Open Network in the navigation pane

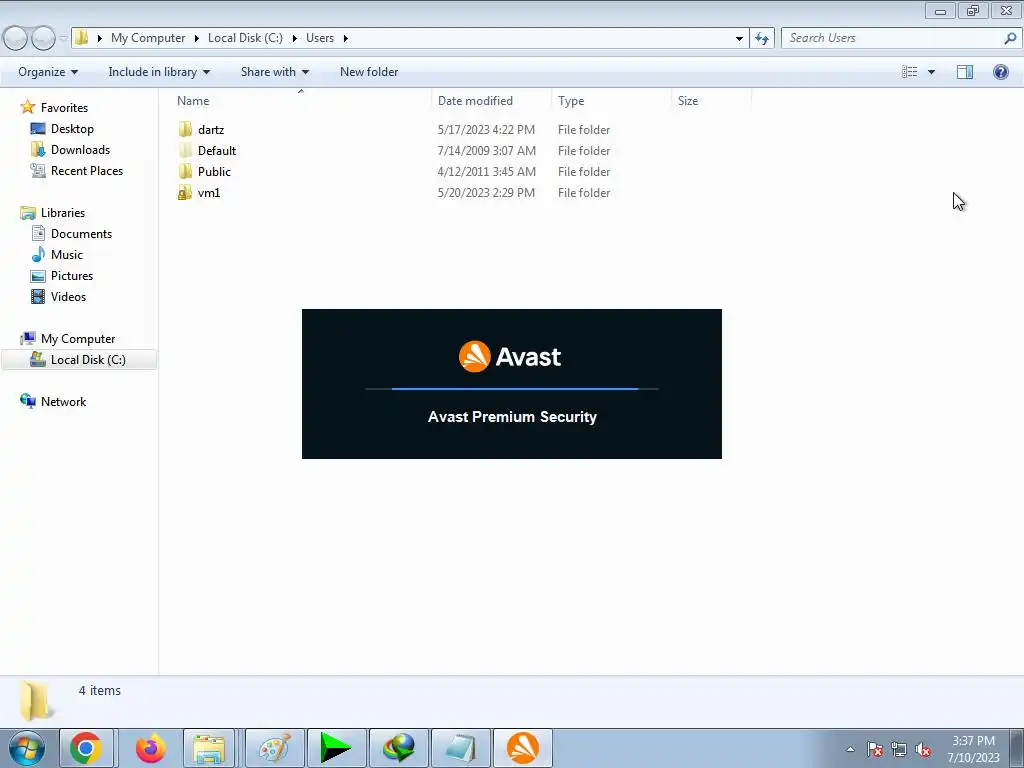tap(63, 402)
